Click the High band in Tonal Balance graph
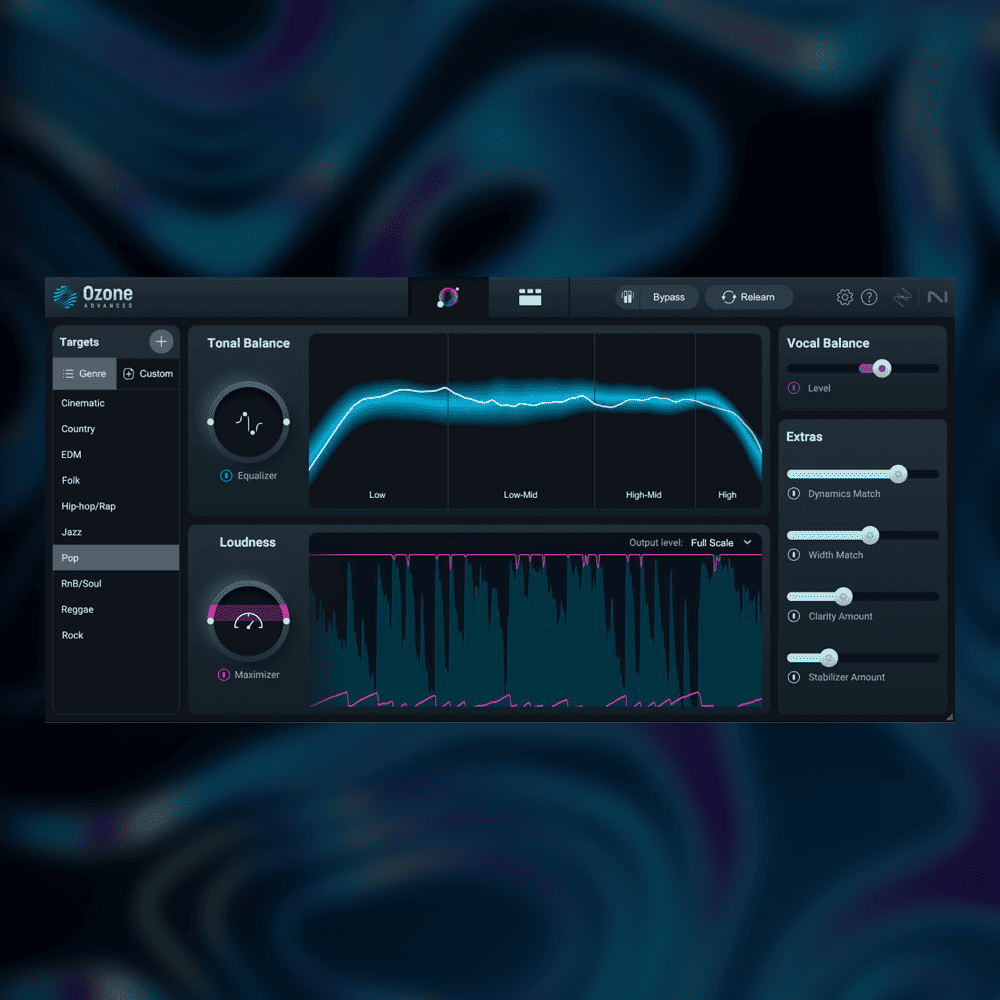Viewport: 1000px width, 1000px height. (728, 421)
